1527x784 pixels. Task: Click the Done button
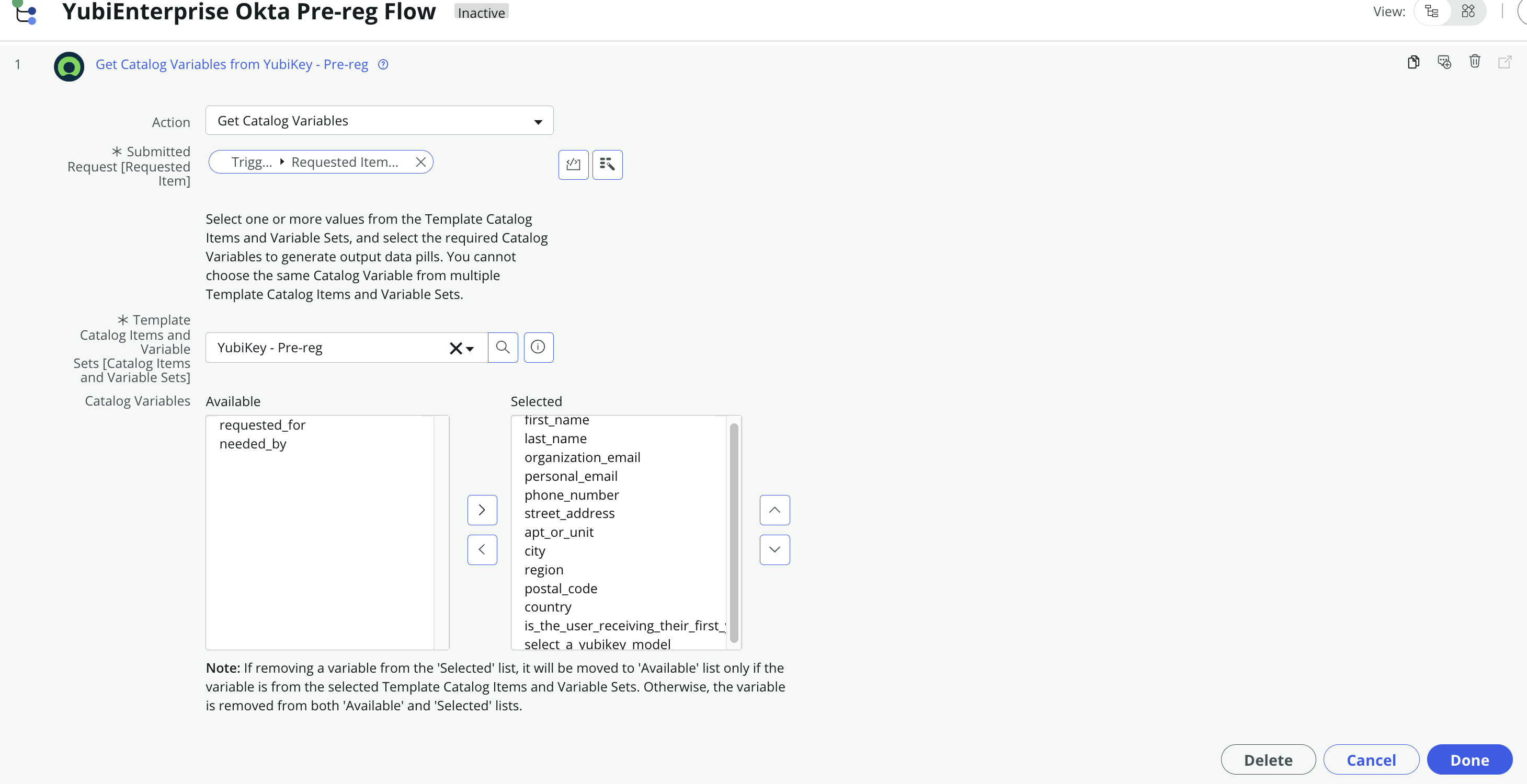(1469, 760)
